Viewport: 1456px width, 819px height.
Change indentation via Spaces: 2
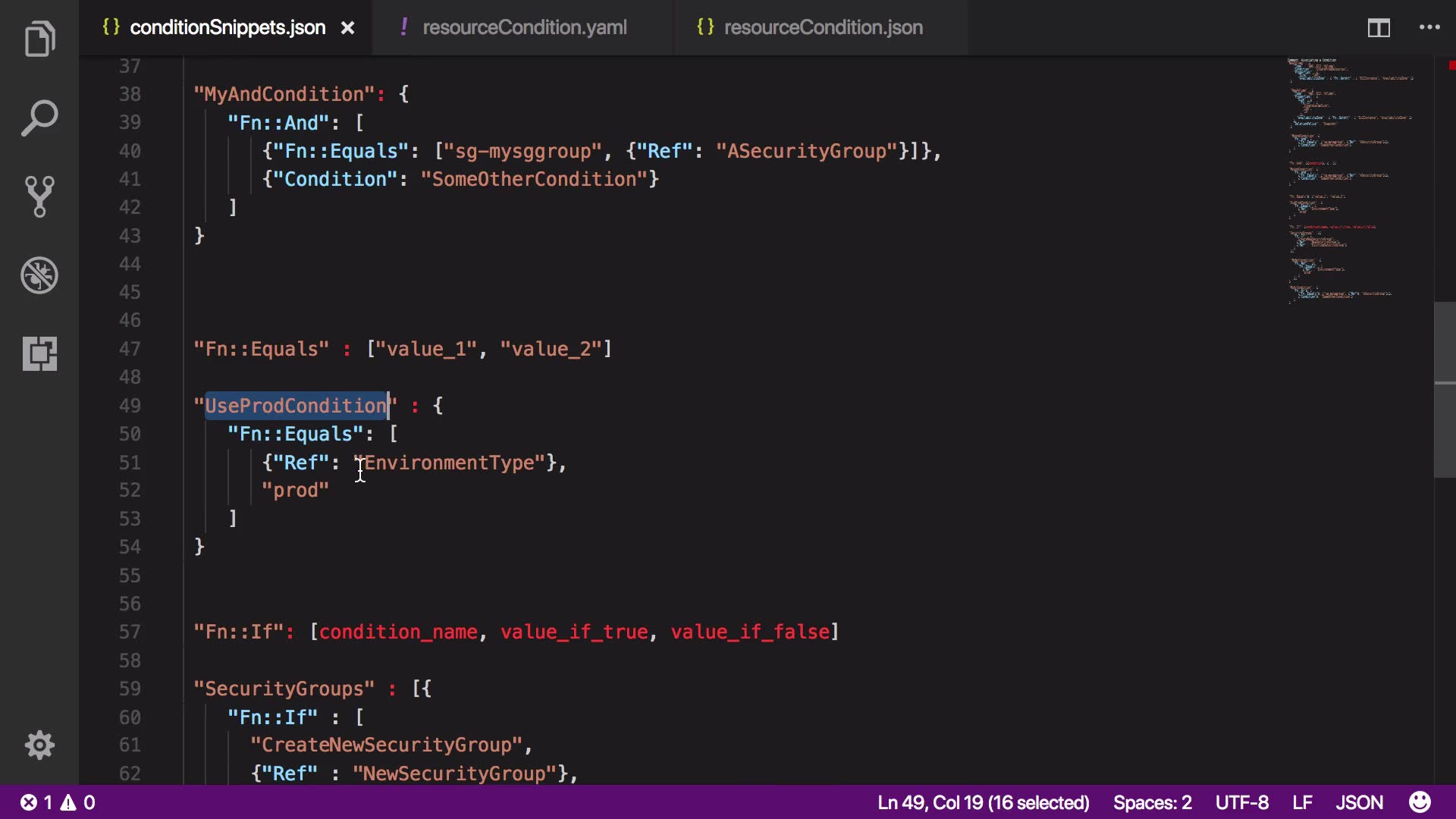coord(1152,802)
